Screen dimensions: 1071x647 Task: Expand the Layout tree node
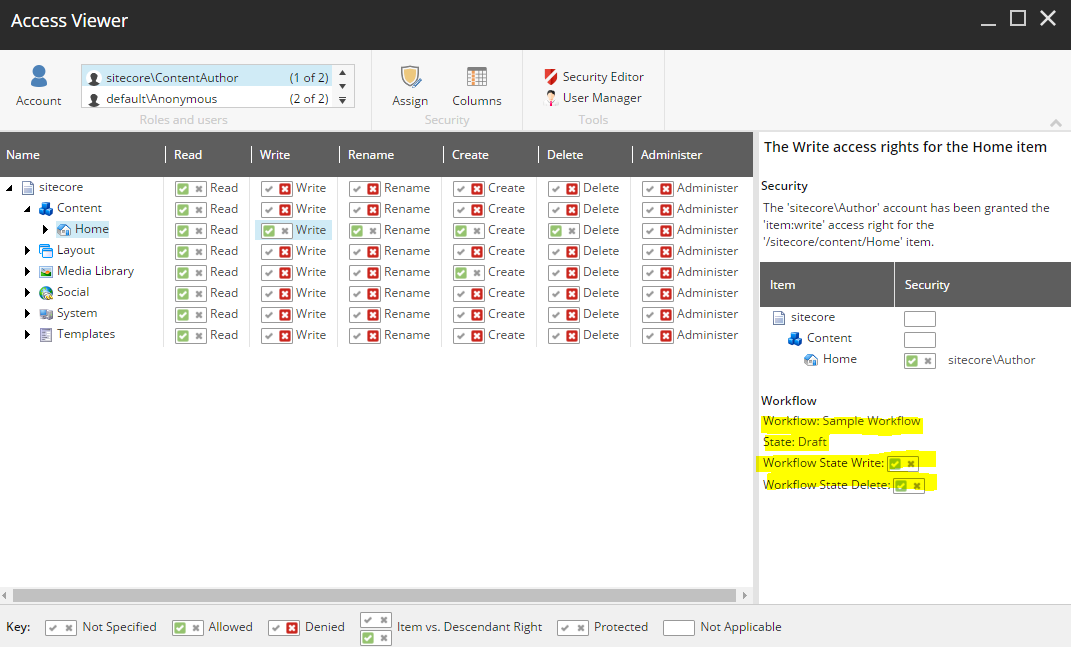27,251
